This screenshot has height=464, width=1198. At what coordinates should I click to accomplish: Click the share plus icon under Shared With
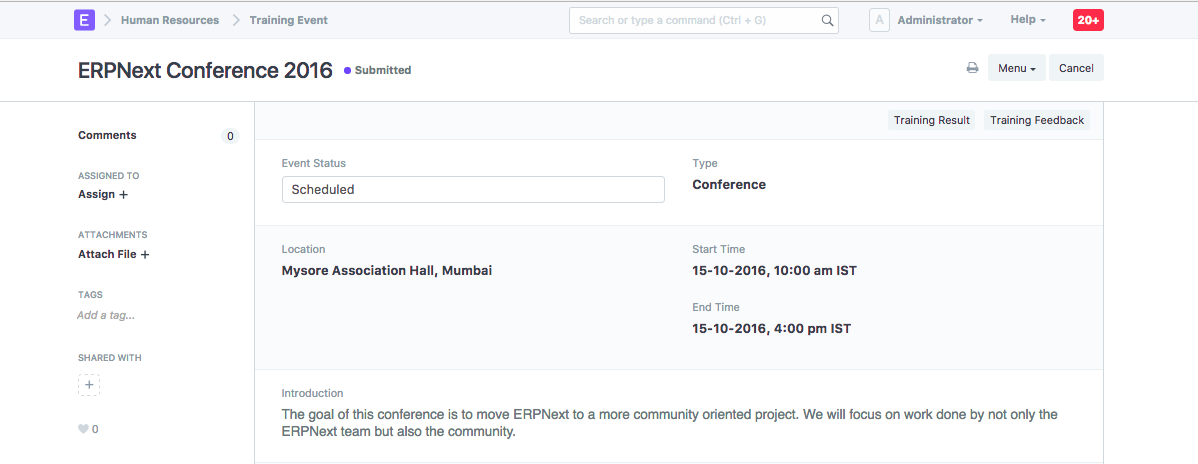[89, 384]
